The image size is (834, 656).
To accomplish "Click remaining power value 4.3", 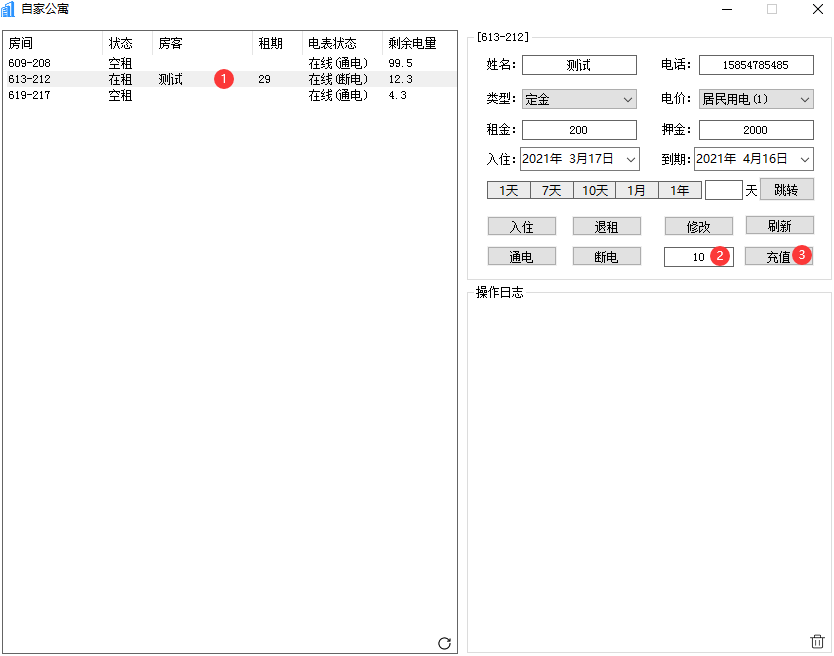I will 397,95.
